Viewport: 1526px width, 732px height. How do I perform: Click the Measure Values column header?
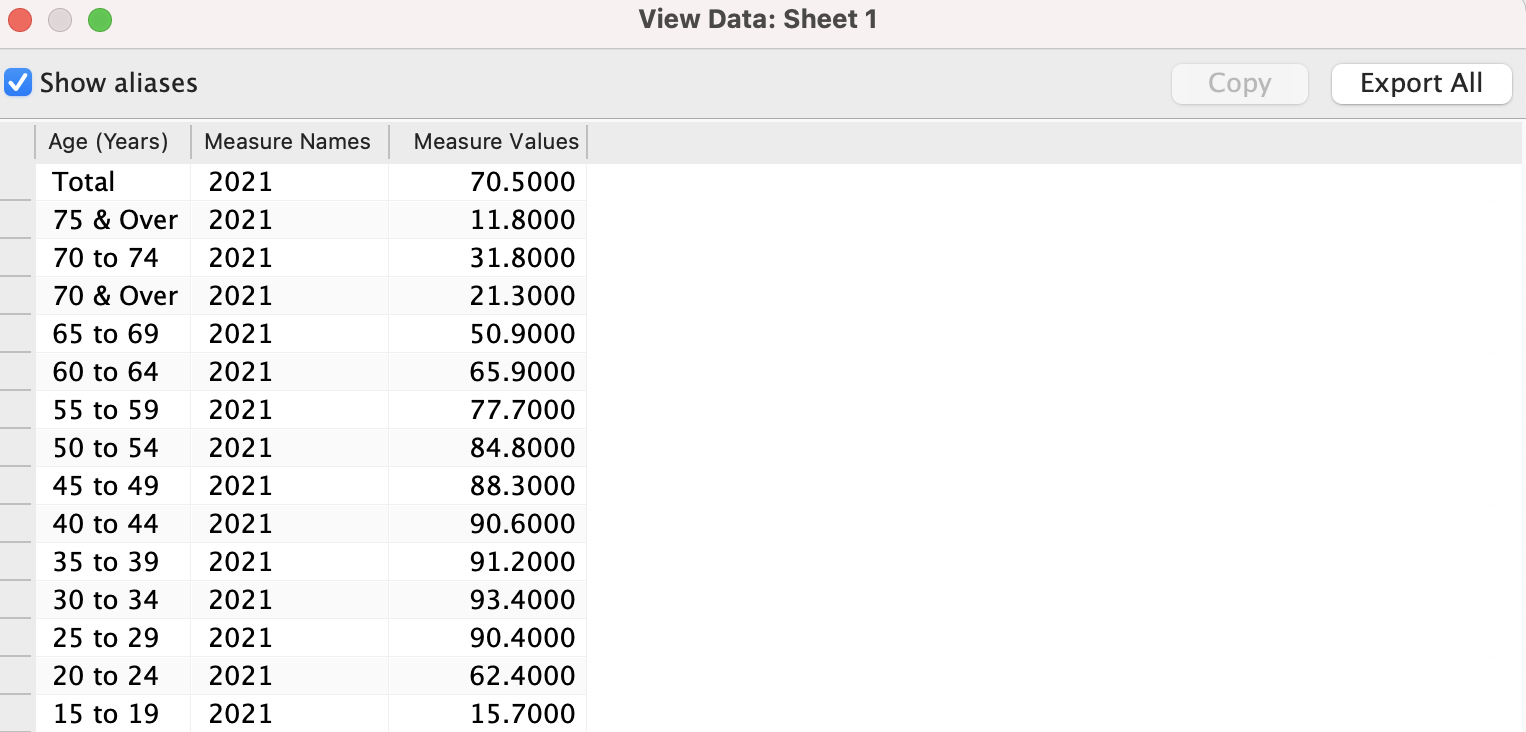pos(495,142)
